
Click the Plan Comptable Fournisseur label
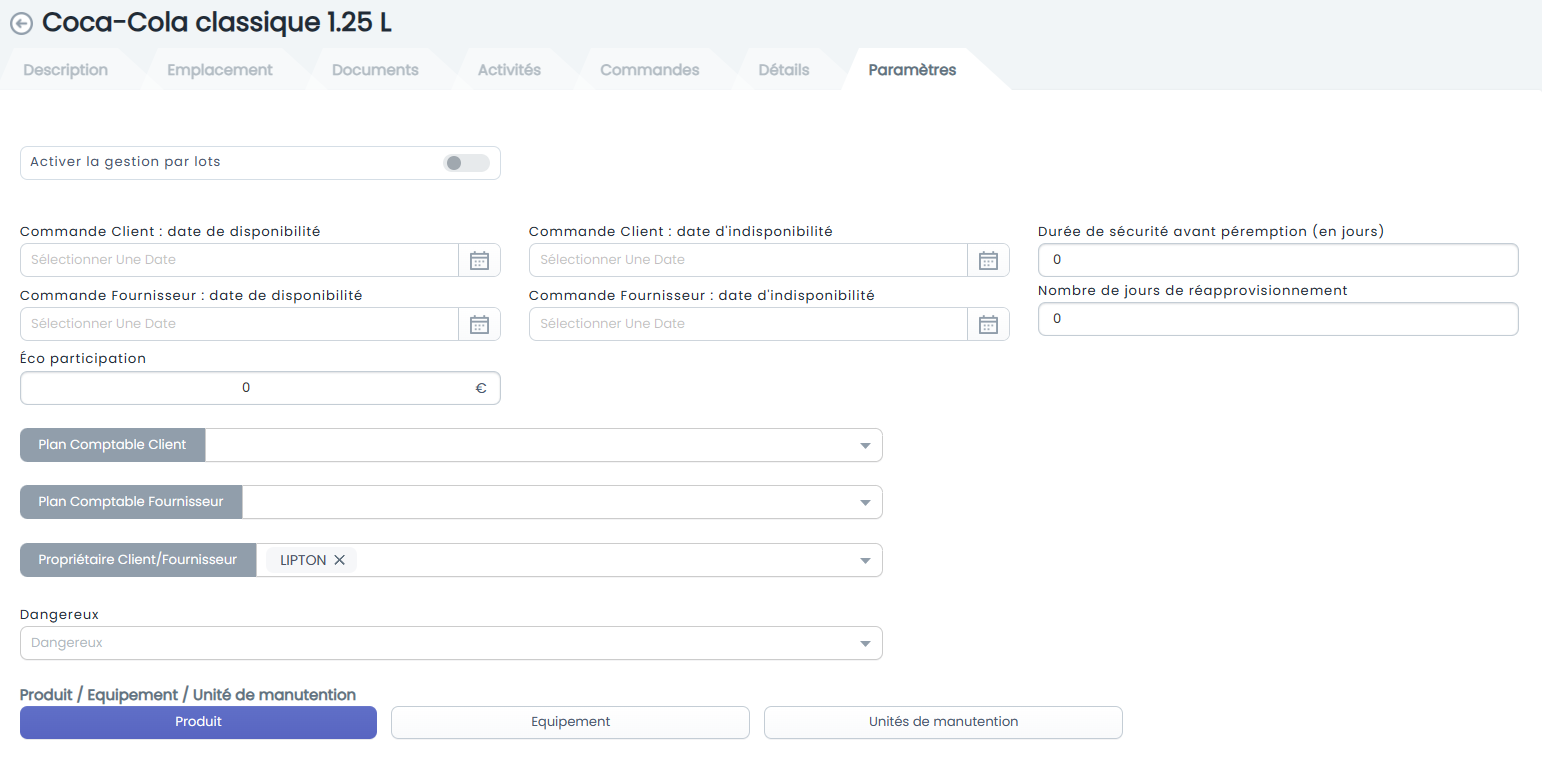pos(131,502)
